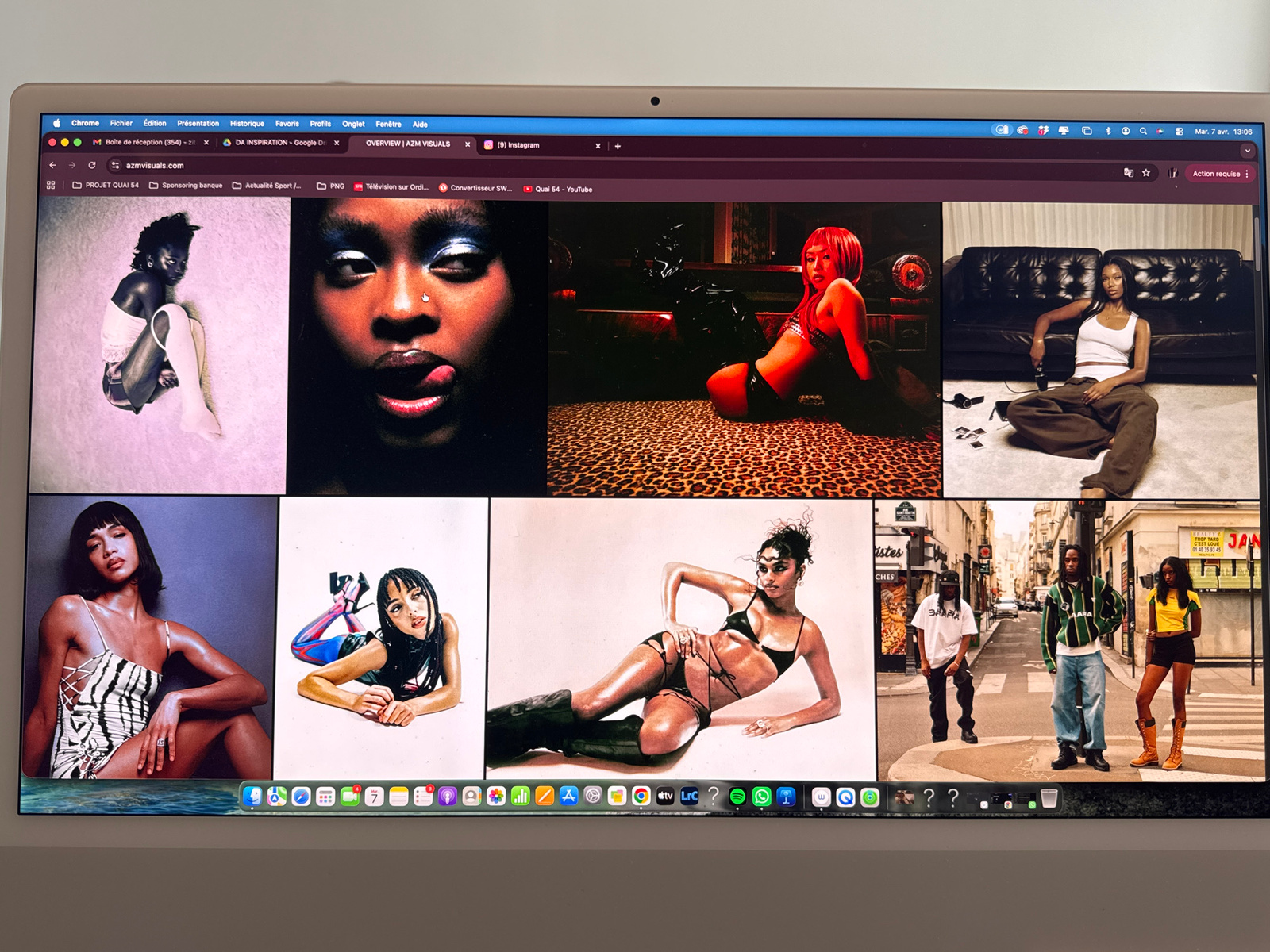Viewport: 1270px width, 952px height.
Task: Switch to the Instagram tab
Action: click(540, 145)
